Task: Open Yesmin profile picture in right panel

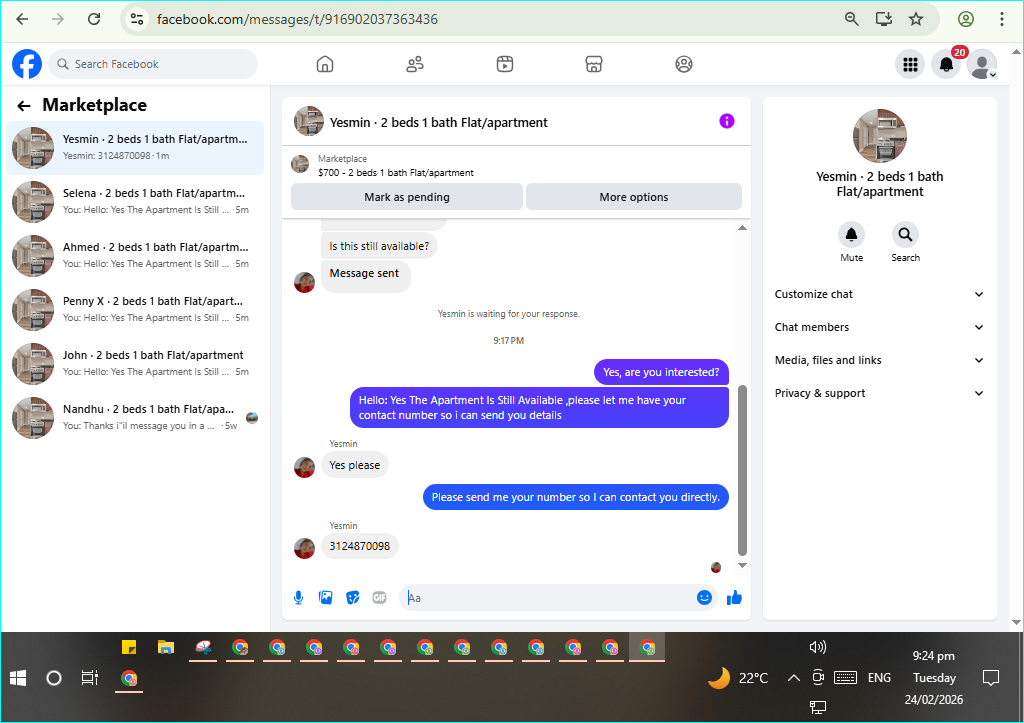Action: tap(880, 136)
